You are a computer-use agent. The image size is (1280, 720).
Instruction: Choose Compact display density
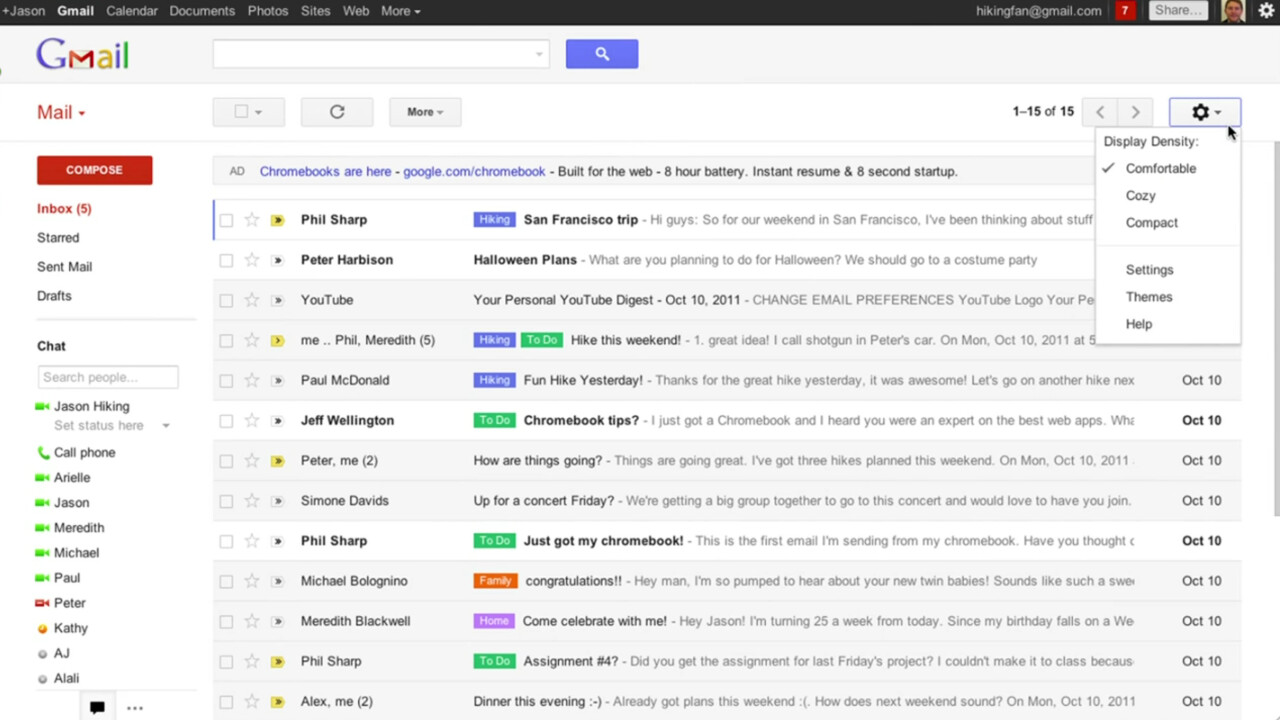pos(1151,223)
